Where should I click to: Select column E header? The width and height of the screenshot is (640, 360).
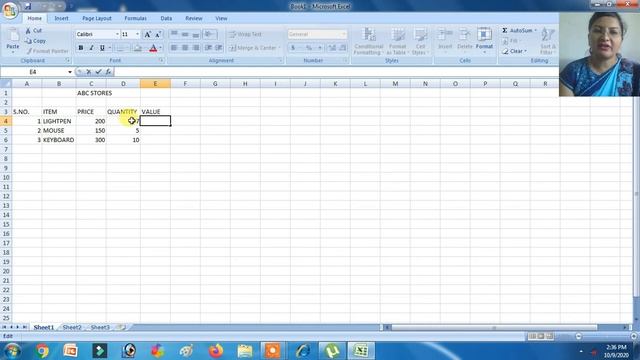155,84
